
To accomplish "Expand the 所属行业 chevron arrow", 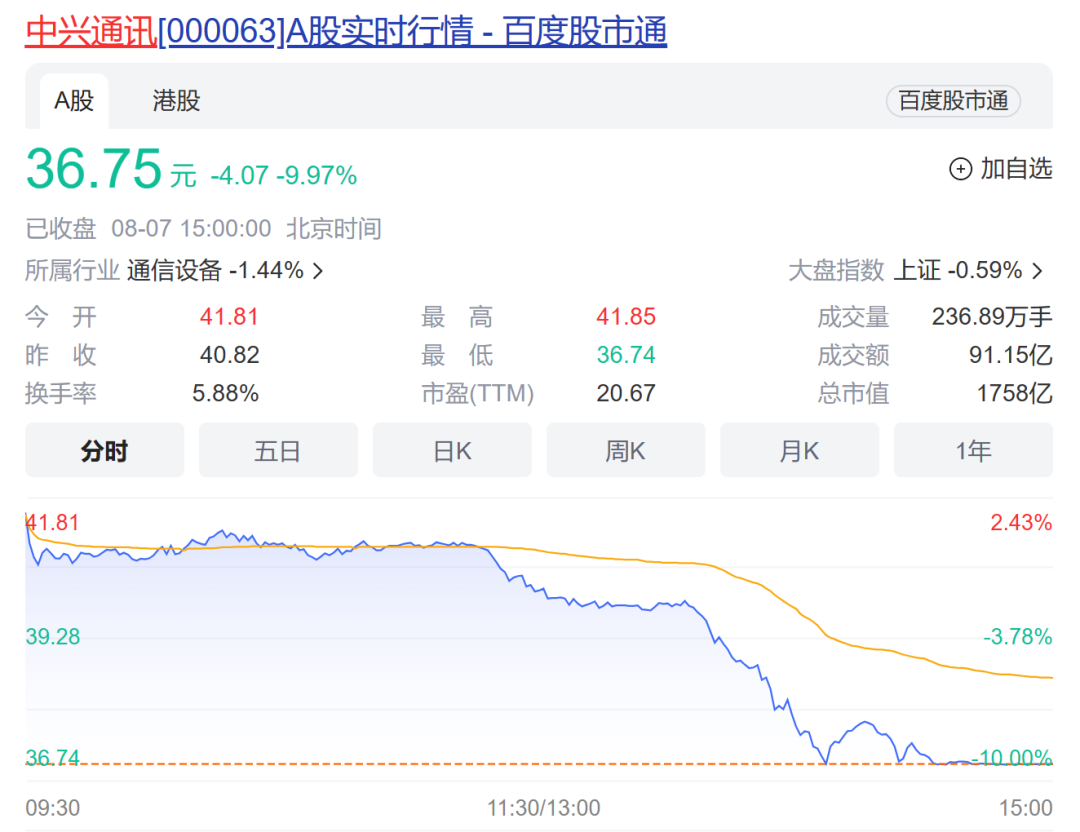I will point(318,271).
